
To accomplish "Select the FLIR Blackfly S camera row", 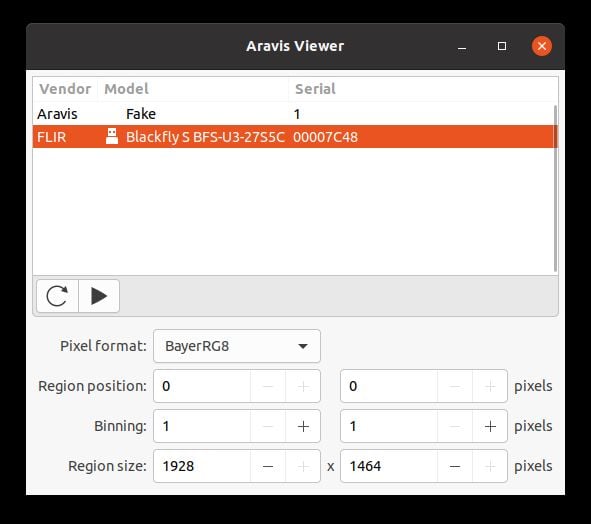I will pos(294,137).
